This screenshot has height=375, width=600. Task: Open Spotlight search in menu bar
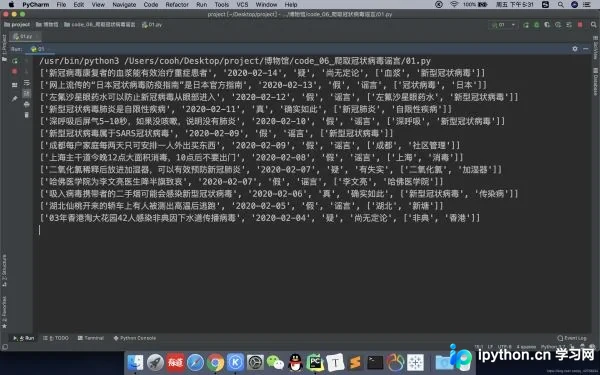pos(561,5)
